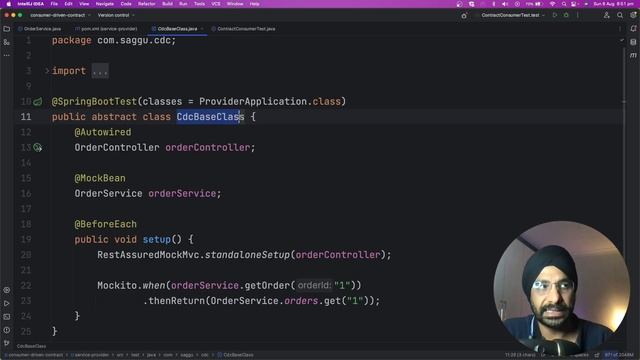Open the Code menu
Image resolution: width=640 pixels, height=360 pixels.
point(126,4)
